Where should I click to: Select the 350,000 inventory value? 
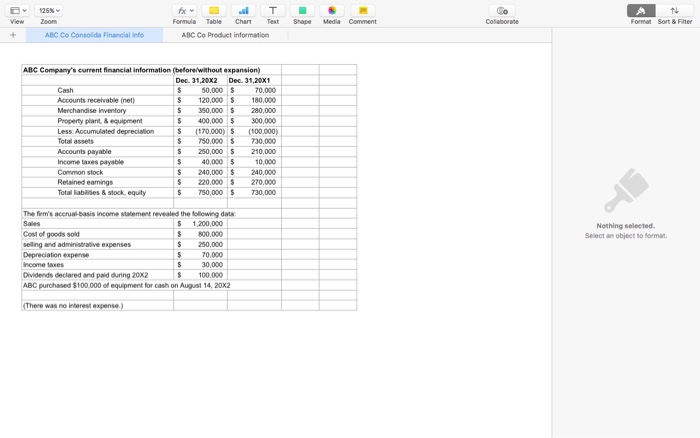pyautogui.click(x=200, y=110)
